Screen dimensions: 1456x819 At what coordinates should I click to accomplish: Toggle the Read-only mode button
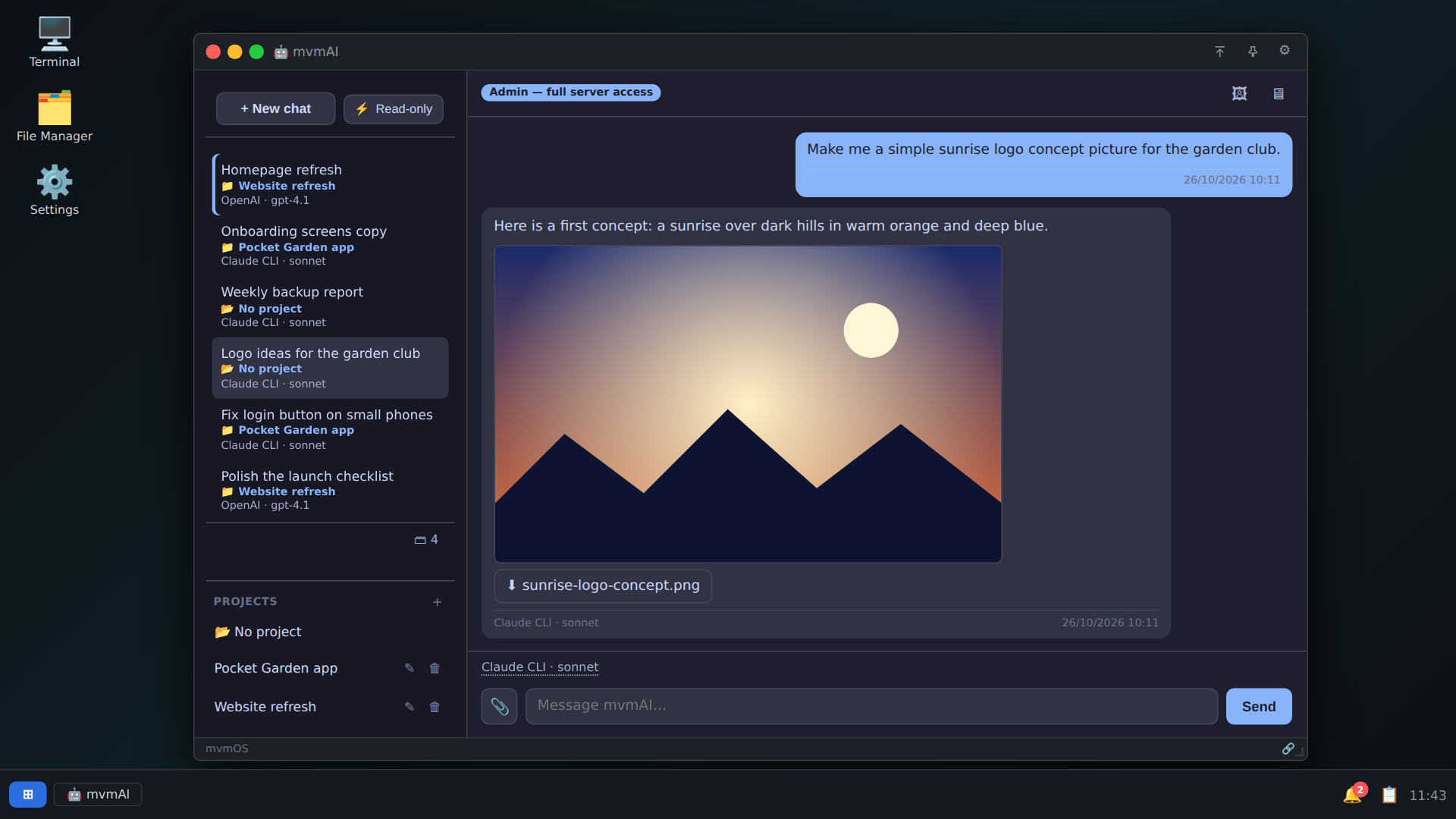point(394,108)
